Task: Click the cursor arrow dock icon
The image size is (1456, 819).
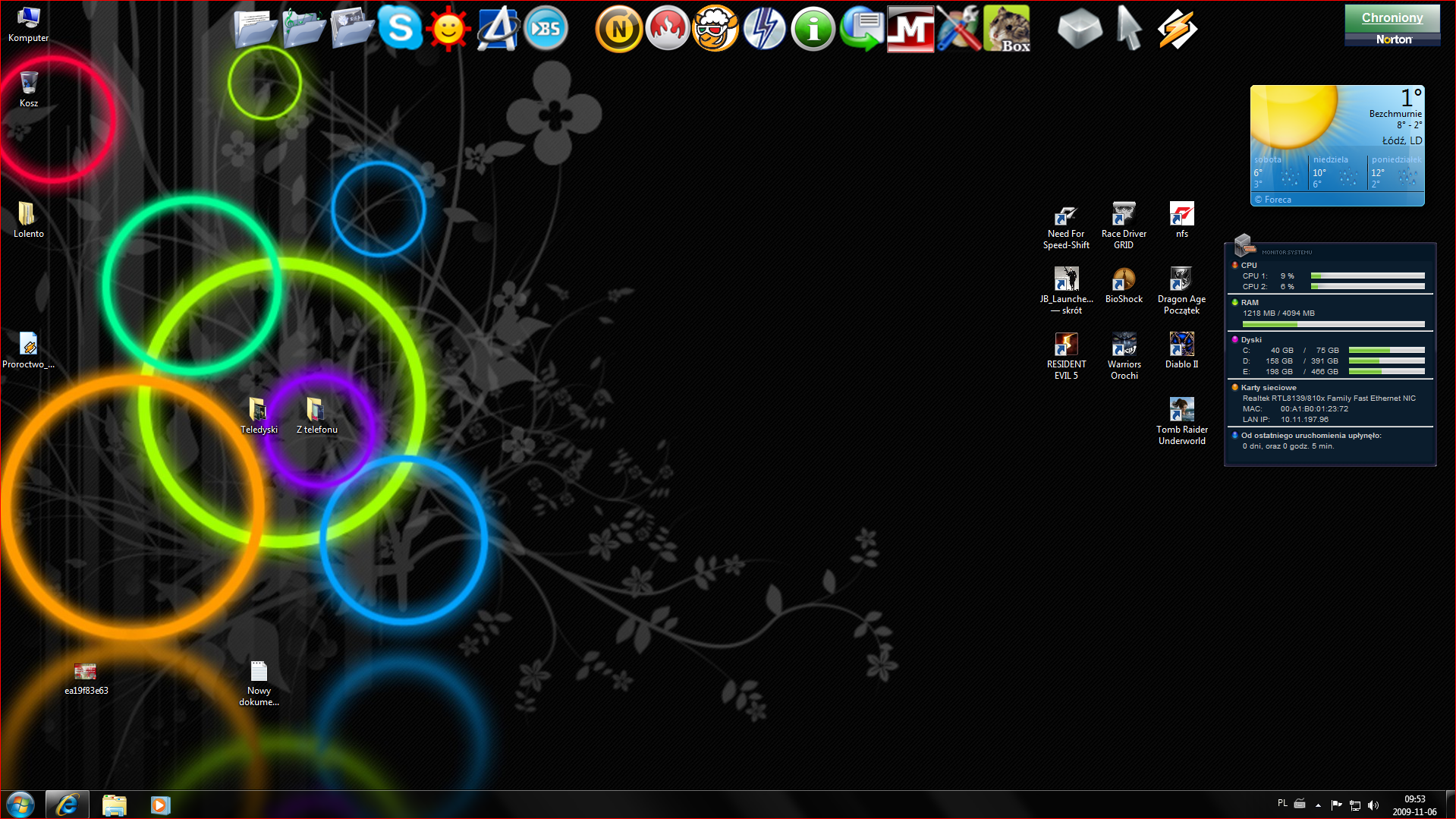Action: pyautogui.click(x=1129, y=29)
